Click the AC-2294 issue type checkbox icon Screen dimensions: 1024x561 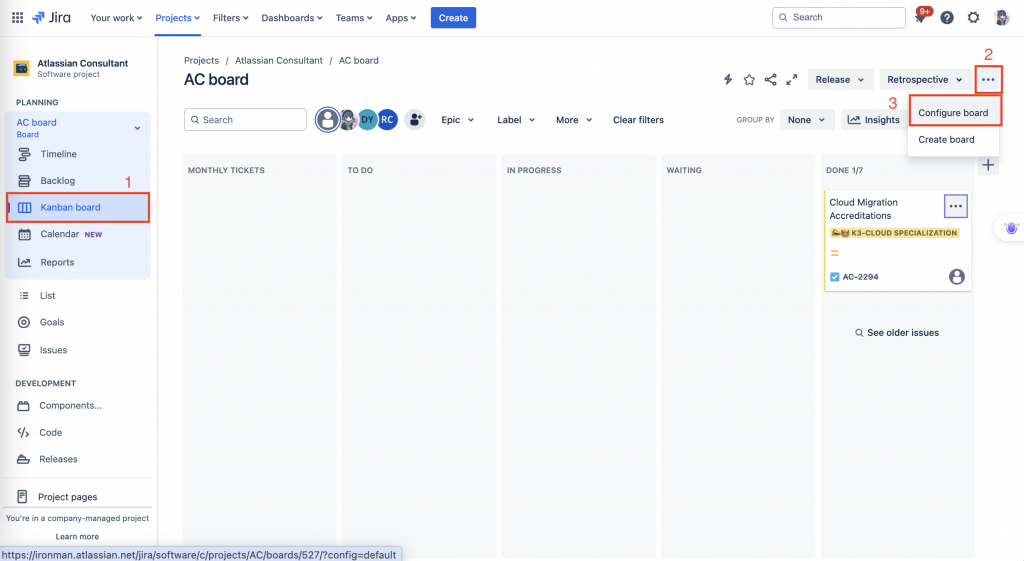tap(834, 277)
